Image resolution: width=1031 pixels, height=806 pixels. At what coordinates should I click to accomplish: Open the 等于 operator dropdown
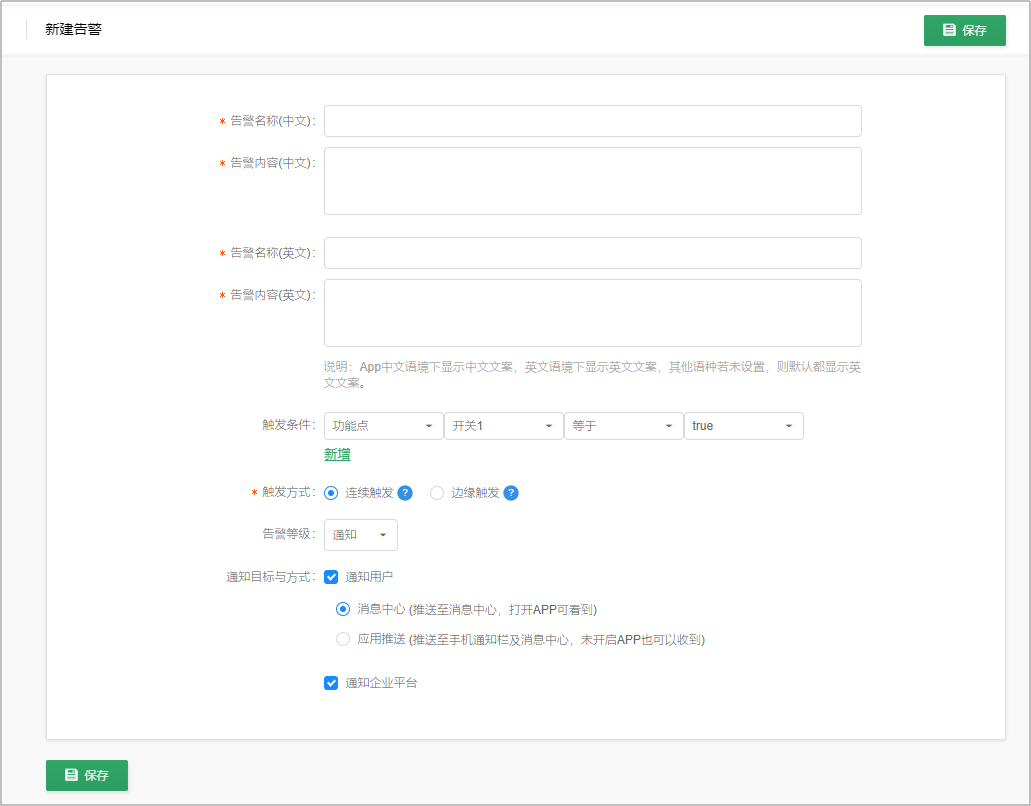point(623,426)
